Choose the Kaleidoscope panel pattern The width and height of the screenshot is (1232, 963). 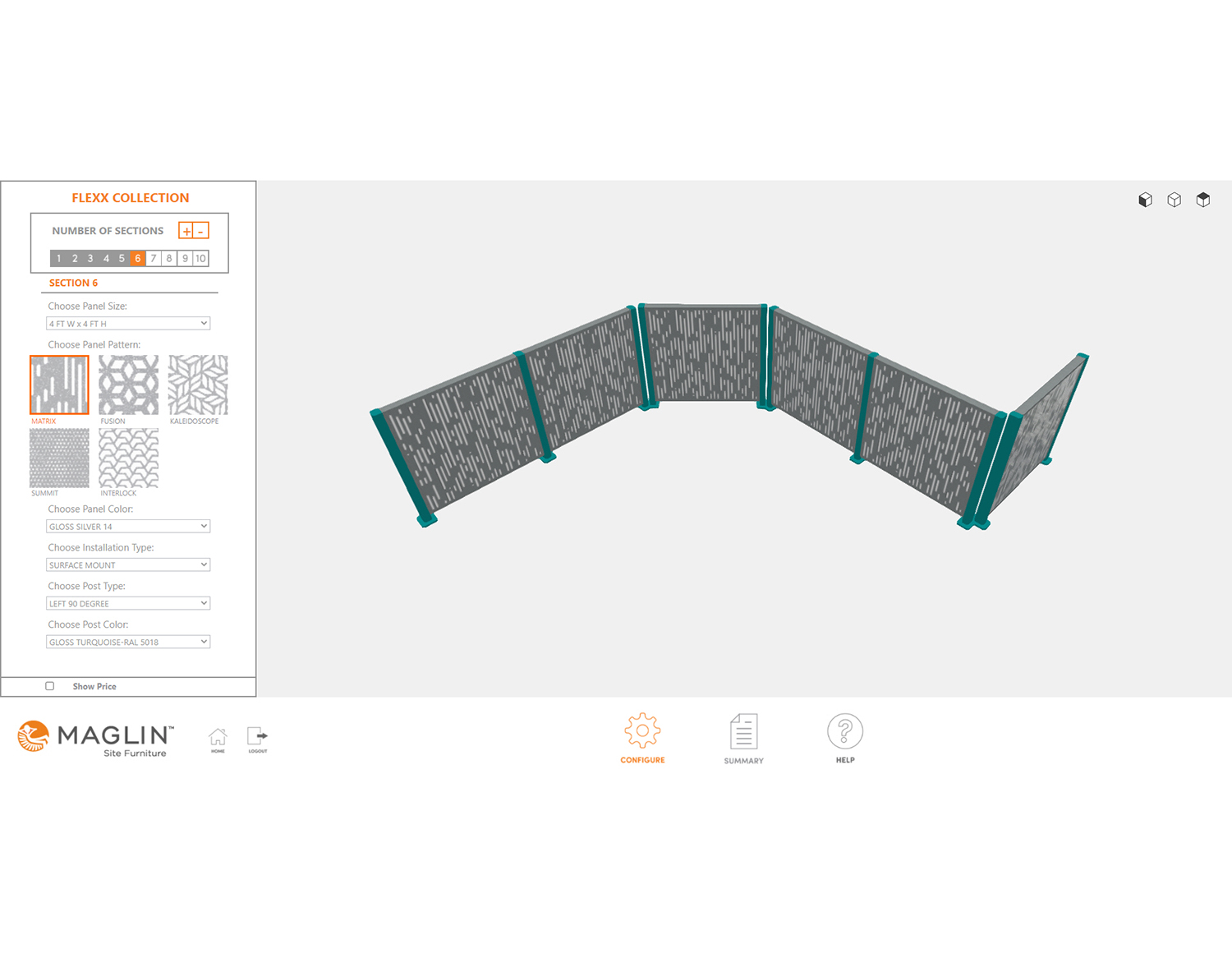pyautogui.click(x=198, y=385)
